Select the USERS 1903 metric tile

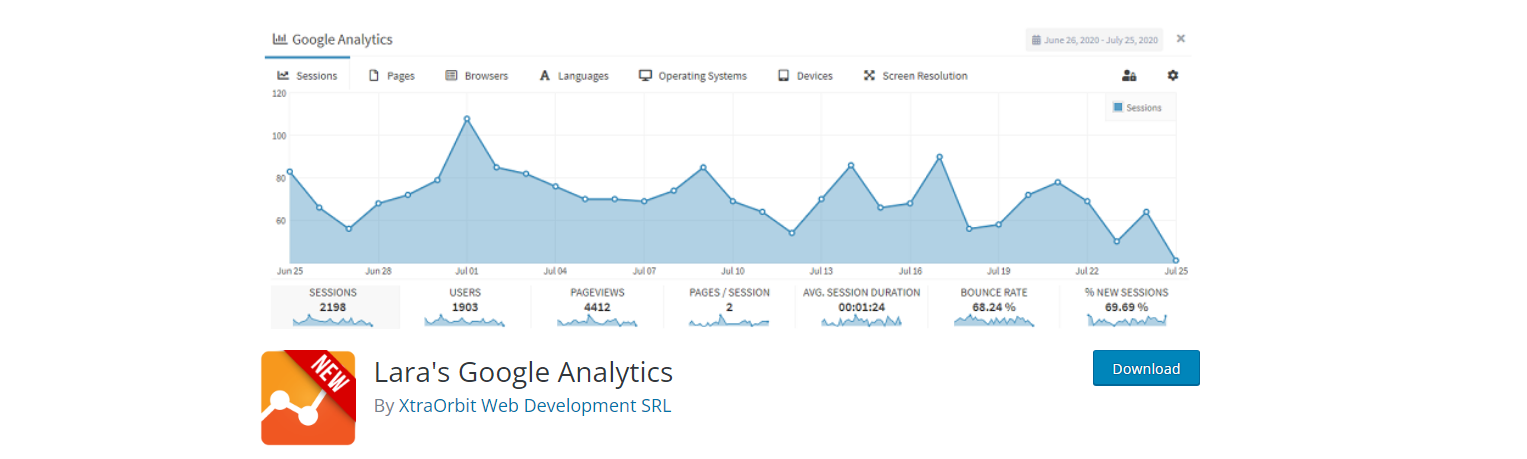[464, 307]
